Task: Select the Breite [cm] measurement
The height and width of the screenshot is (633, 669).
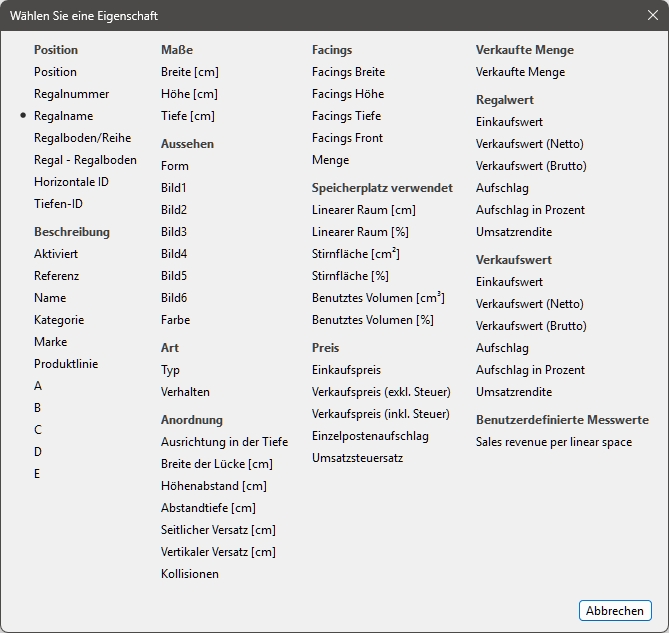Action: [x=189, y=72]
